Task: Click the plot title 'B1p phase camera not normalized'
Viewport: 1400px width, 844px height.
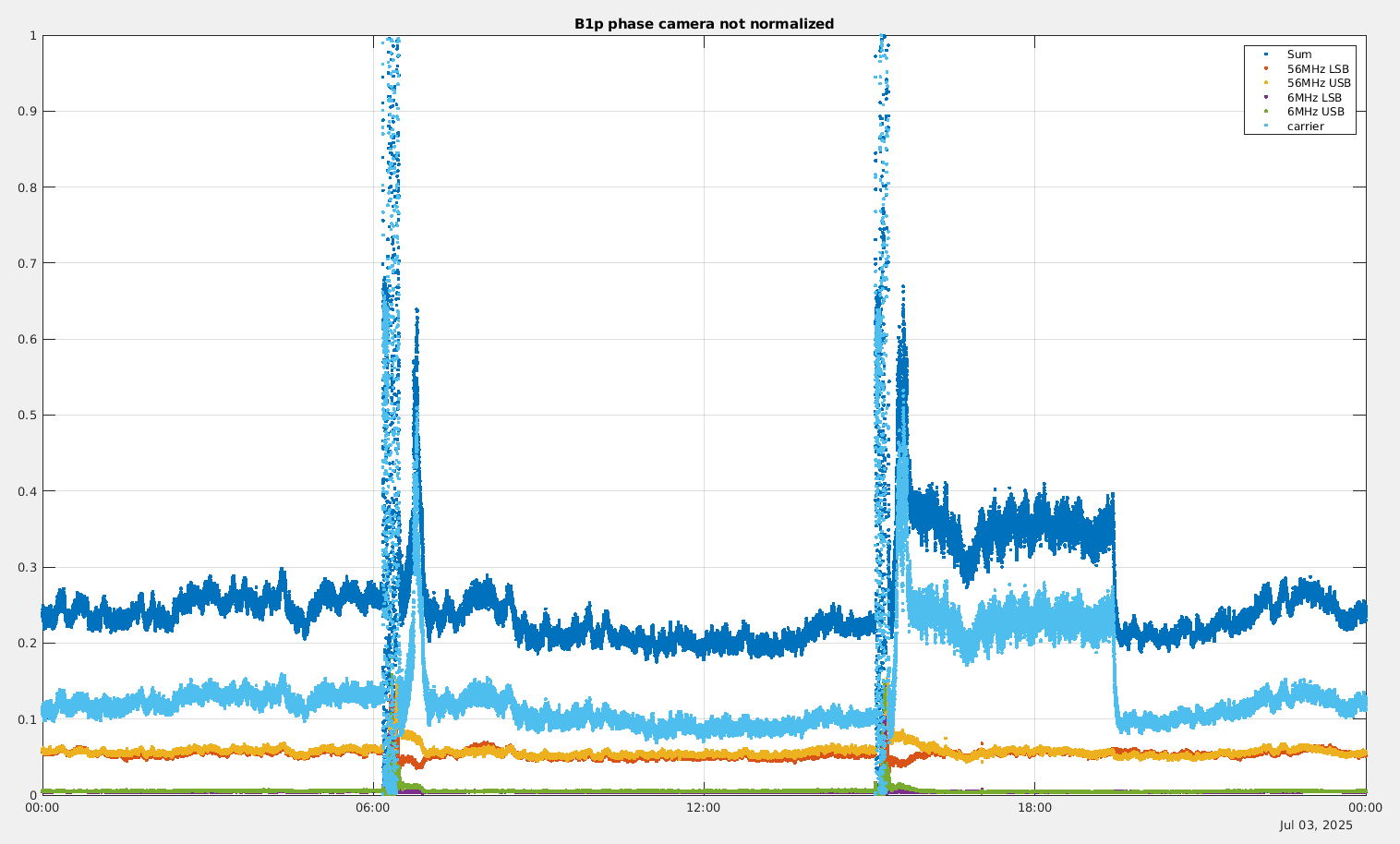Action: (704, 24)
